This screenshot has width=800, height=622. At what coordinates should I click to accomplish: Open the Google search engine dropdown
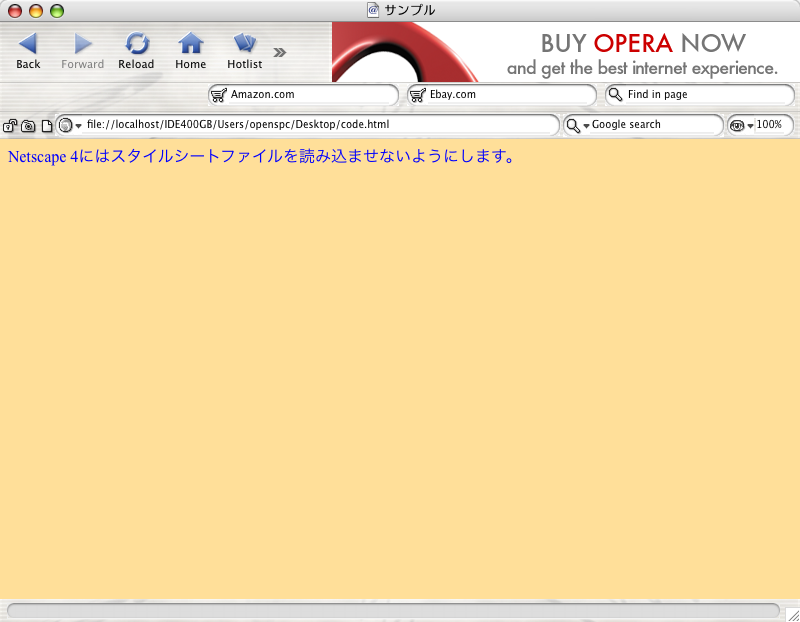pyautogui.click(x=586, y=126)
